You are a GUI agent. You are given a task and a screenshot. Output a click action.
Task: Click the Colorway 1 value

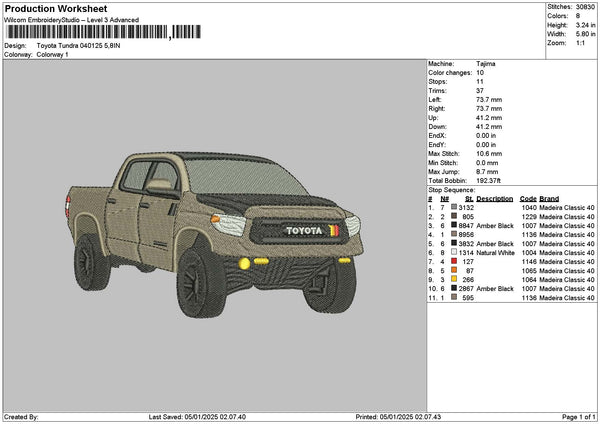(x=53, y=54)
